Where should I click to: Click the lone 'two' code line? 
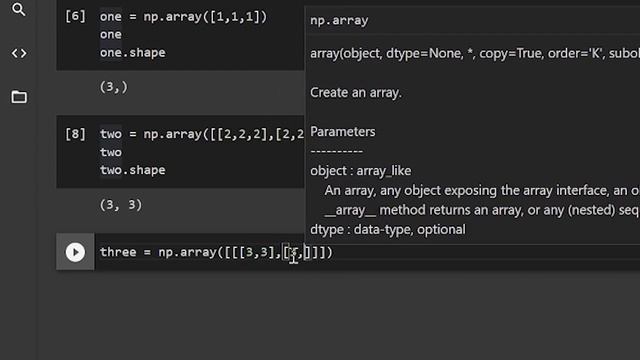[x=111, y=152]
